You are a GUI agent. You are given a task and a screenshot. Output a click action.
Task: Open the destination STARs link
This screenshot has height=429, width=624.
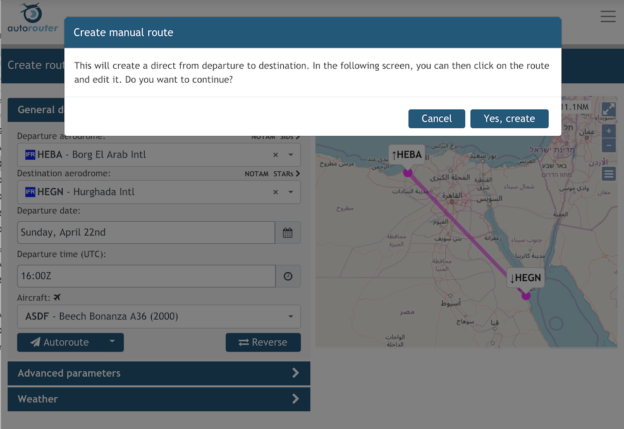click(286, 173)
